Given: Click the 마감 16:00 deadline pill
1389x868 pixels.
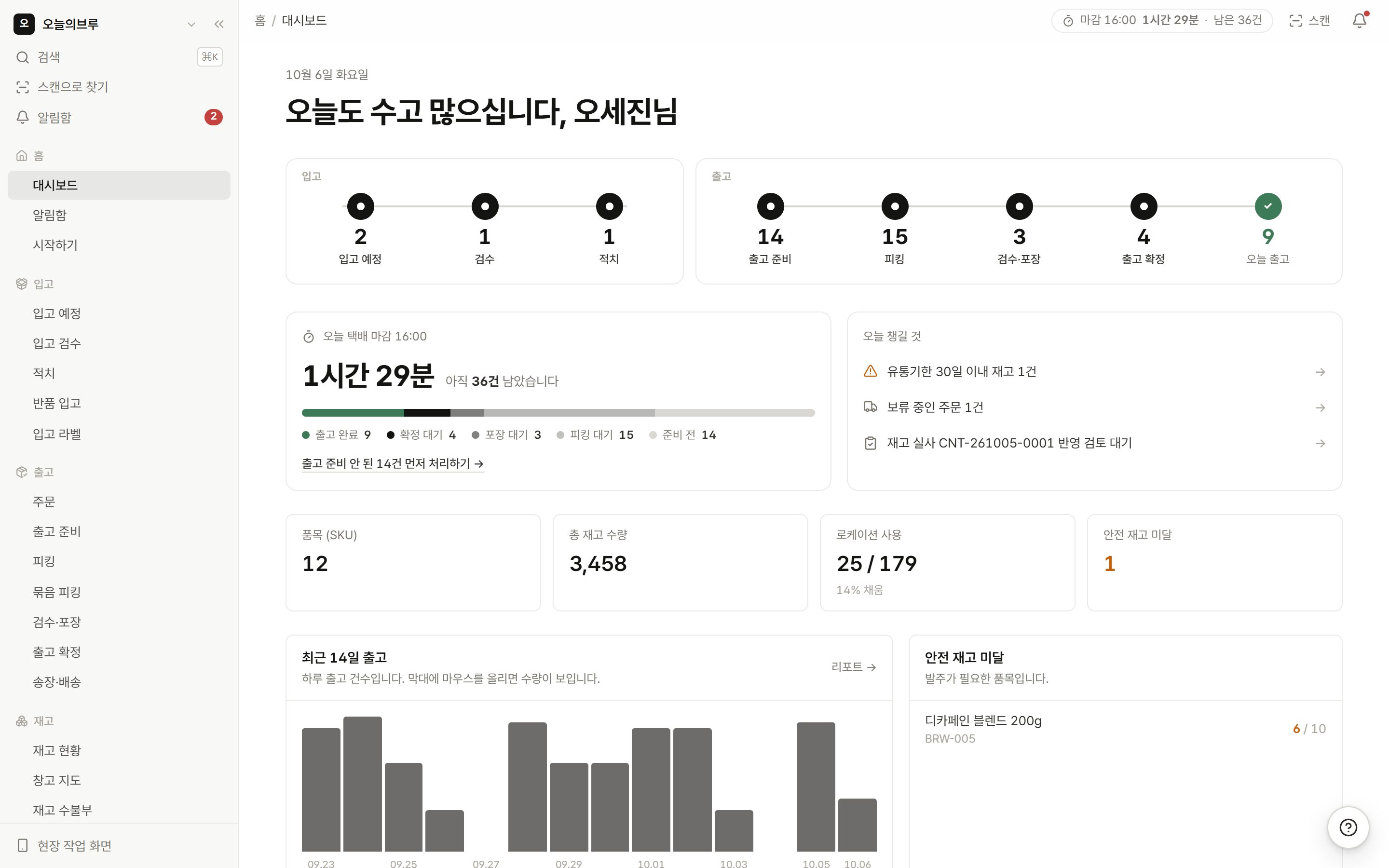Looking at the screenshot, I should click(x=1162, y=21).
